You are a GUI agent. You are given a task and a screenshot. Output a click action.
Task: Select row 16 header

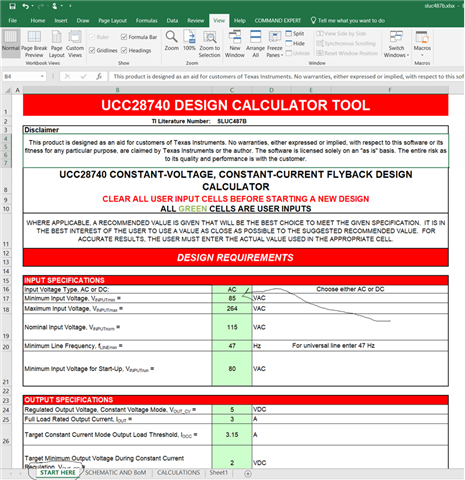(x=6, y=289)
